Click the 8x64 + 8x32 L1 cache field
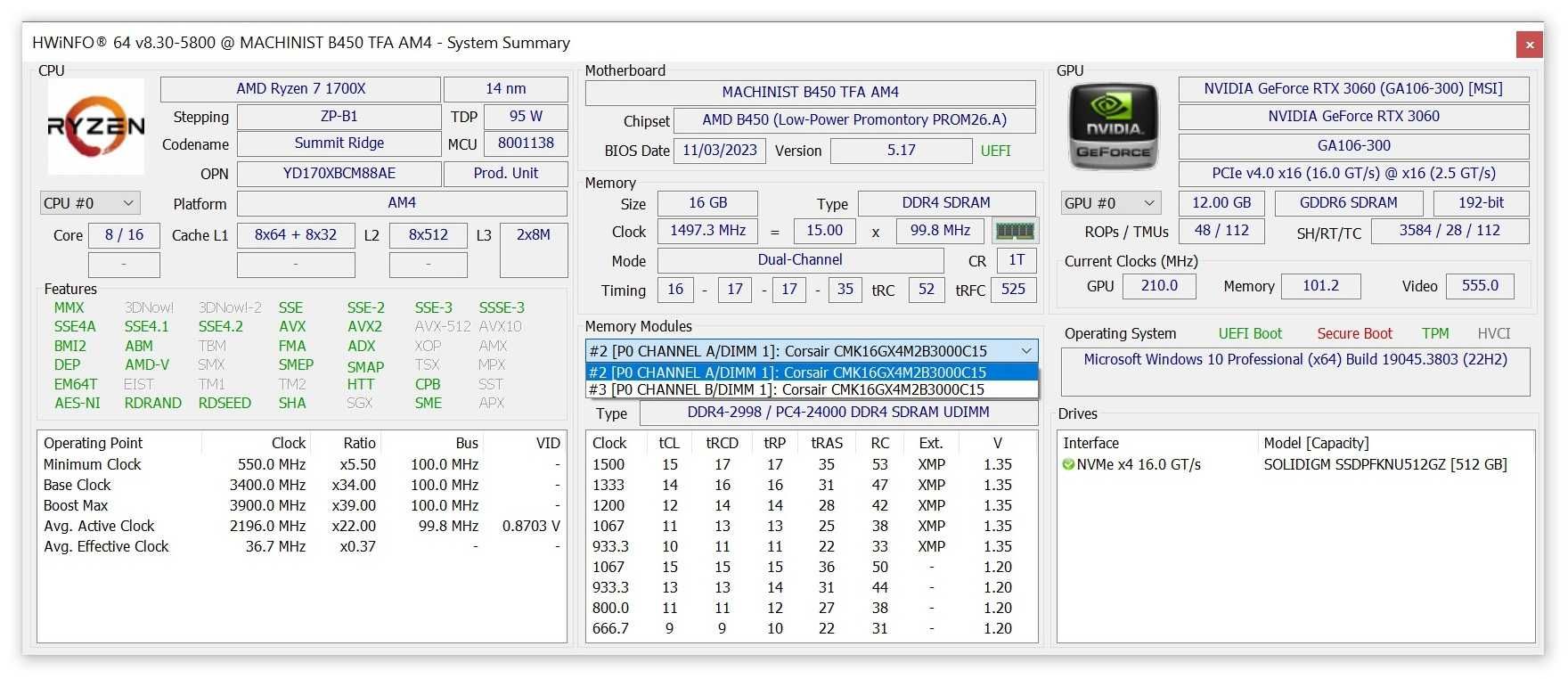This screenshot has width=1568, height=679. (296, 235)
